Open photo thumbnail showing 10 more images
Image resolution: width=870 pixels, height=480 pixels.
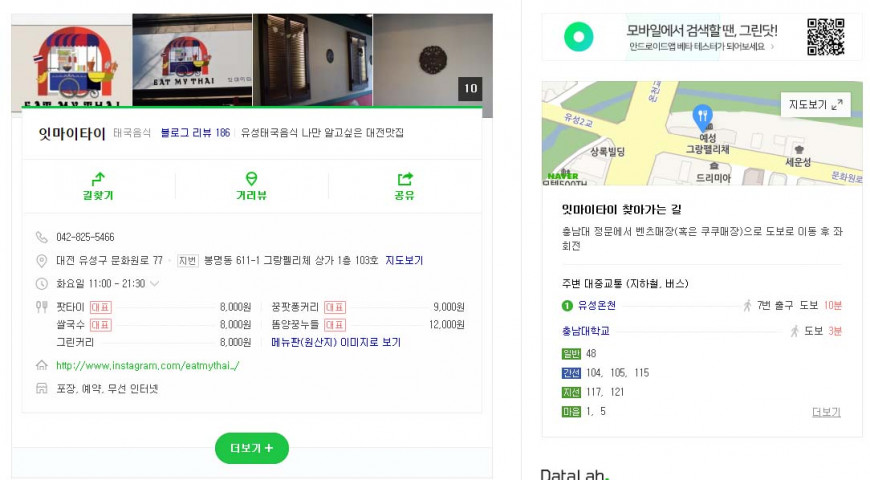pos(433,60)
